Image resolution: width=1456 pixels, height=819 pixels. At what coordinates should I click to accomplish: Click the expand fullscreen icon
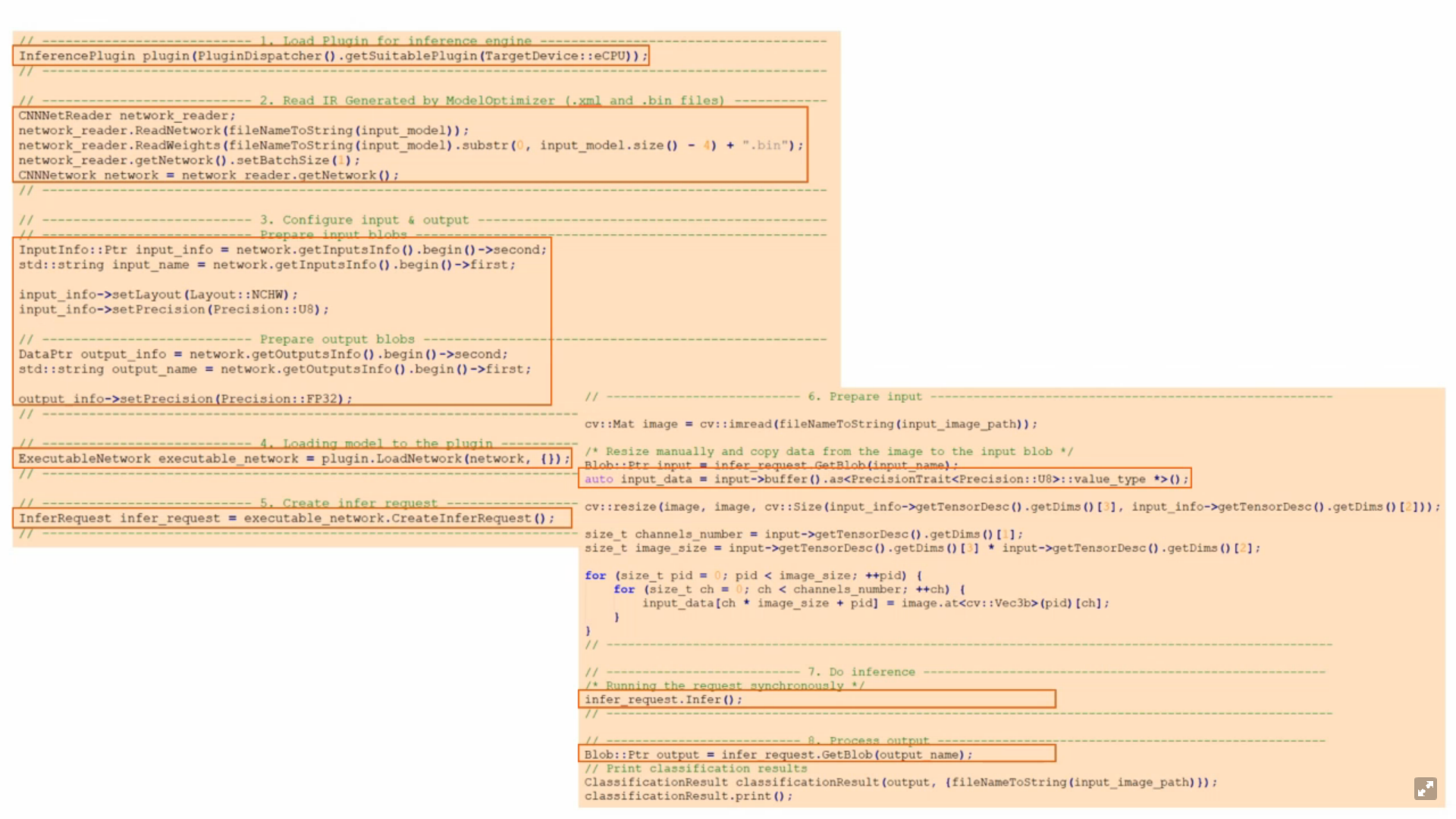(1425, 789)
